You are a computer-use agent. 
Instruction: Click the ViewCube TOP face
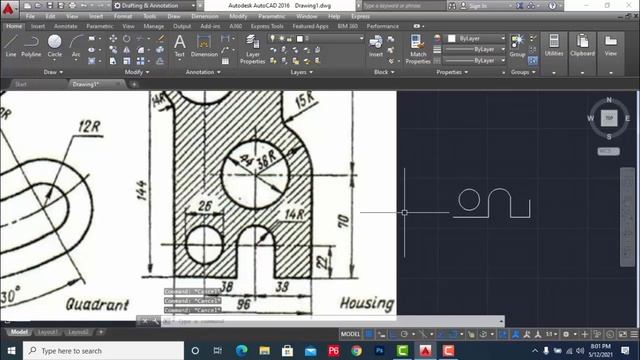[609, 118]
